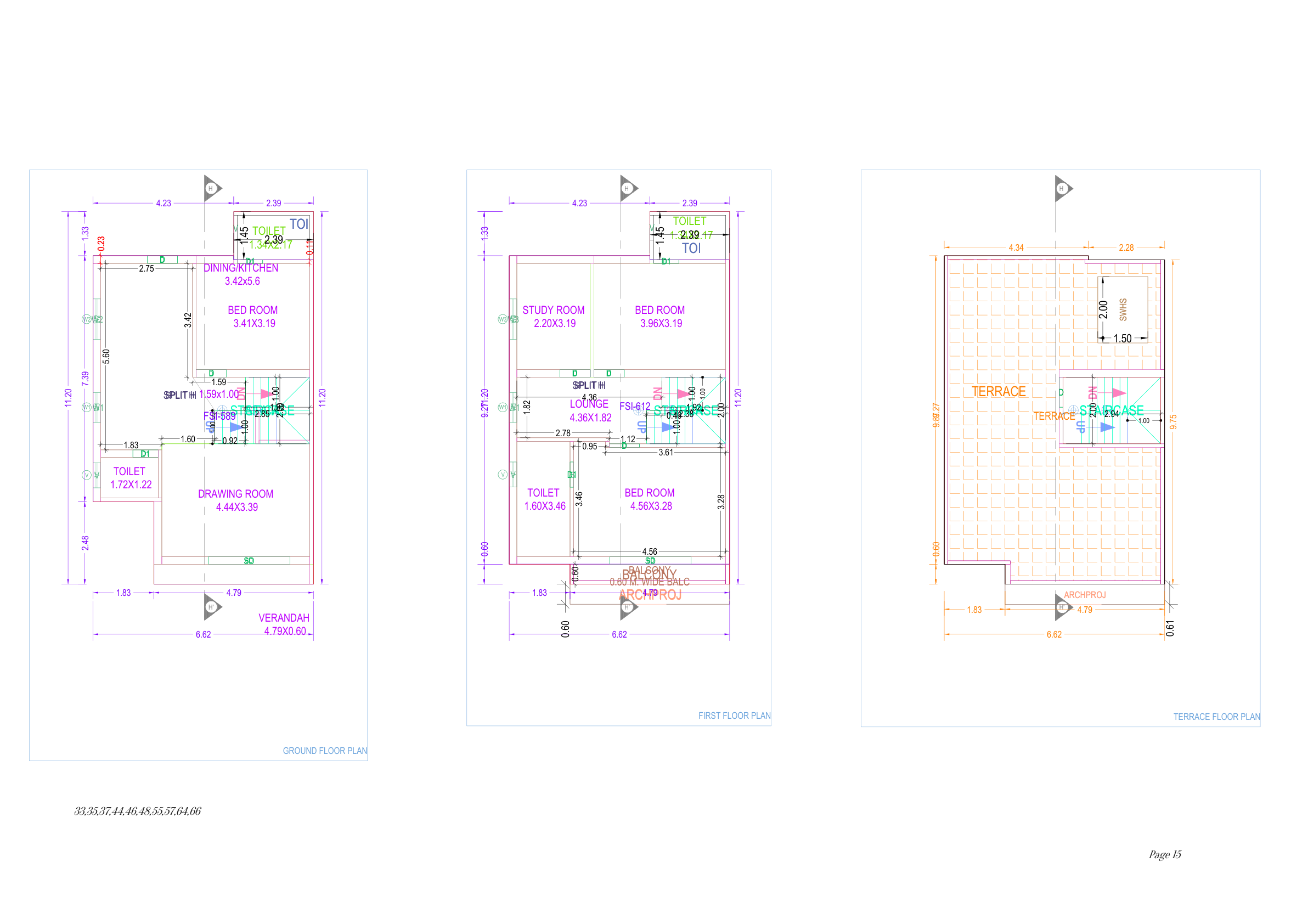
Task: Click the blue UP arrow in terrace staircase
Action: [1107, 427]
